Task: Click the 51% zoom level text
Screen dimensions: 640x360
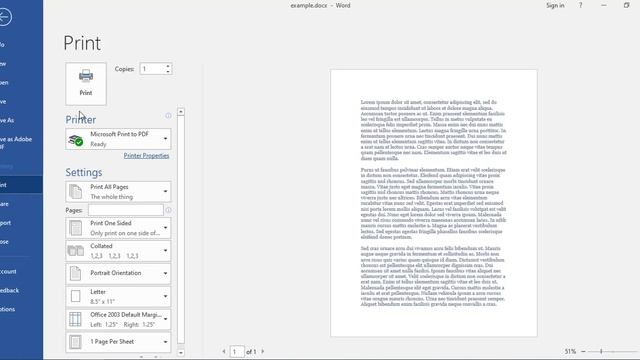Action: click(x=570, y=351)
